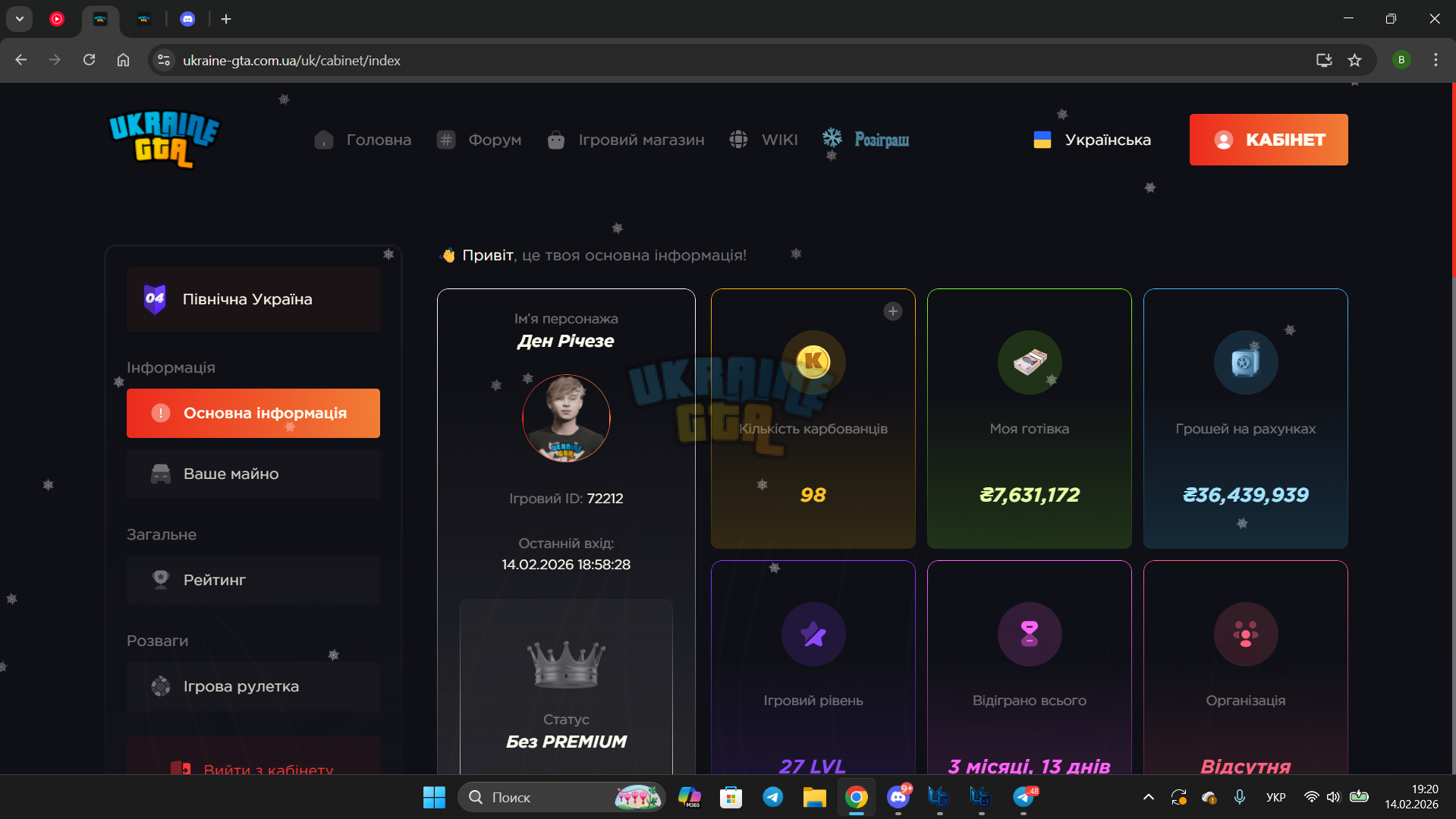The image size is (1456, 819).
Task: Open Discord app from taskbar
Action: (x=898, y=797)
